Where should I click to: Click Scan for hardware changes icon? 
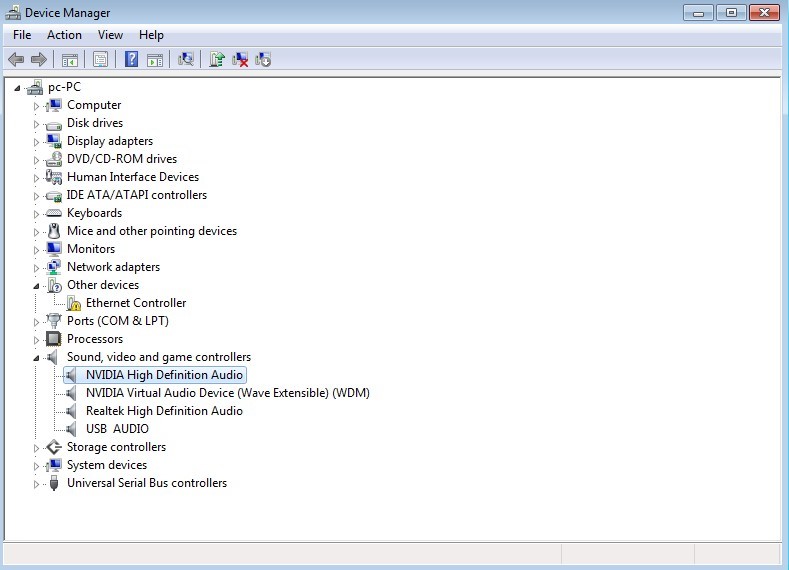point(186,59)
